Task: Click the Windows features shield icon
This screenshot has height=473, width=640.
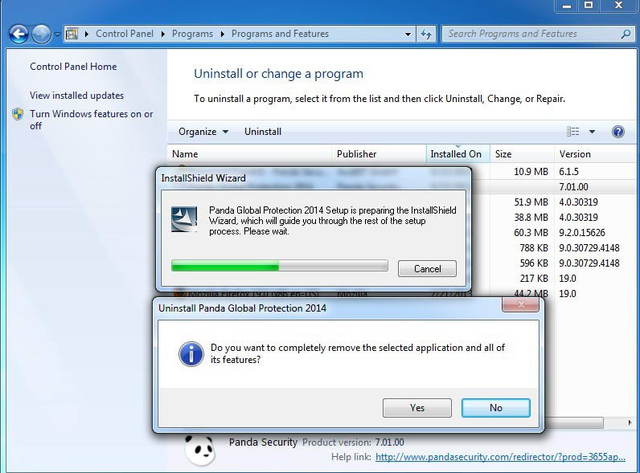Action: click(18, 115)
